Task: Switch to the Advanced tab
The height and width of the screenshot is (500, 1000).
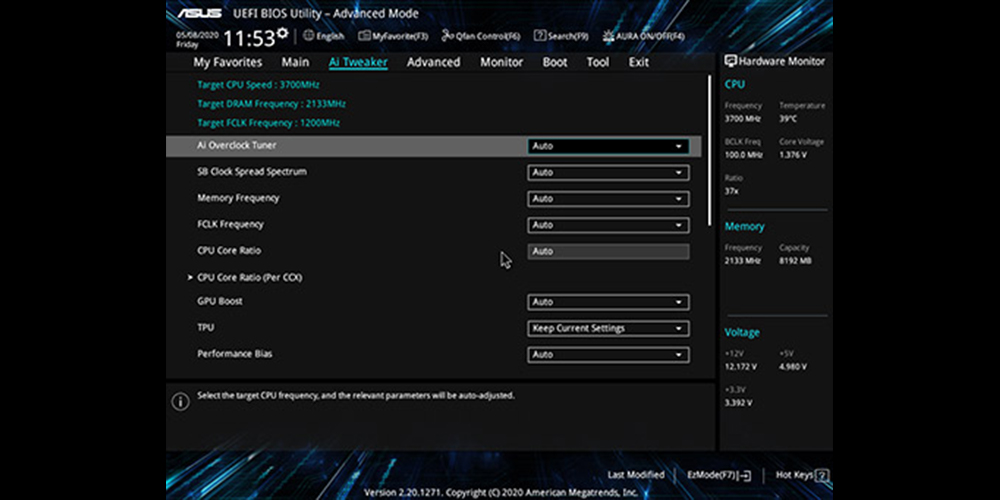Action: pyautogui.click(x=433, y=62)
